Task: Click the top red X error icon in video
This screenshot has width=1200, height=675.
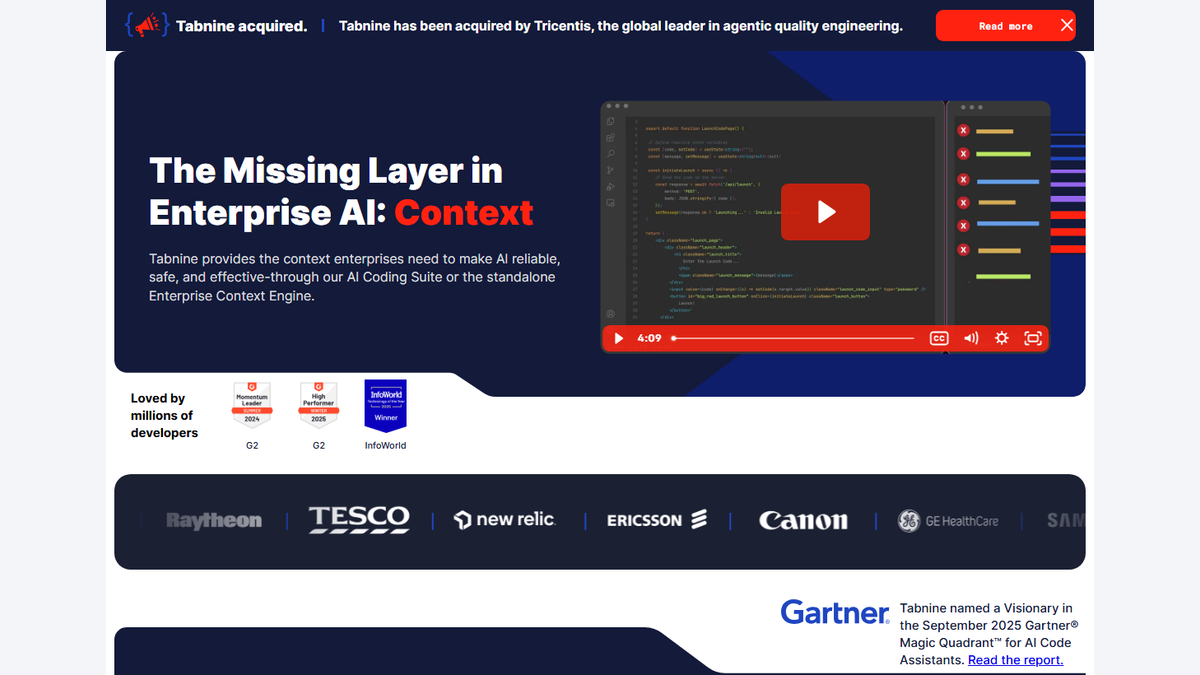Action: [963, 130]
